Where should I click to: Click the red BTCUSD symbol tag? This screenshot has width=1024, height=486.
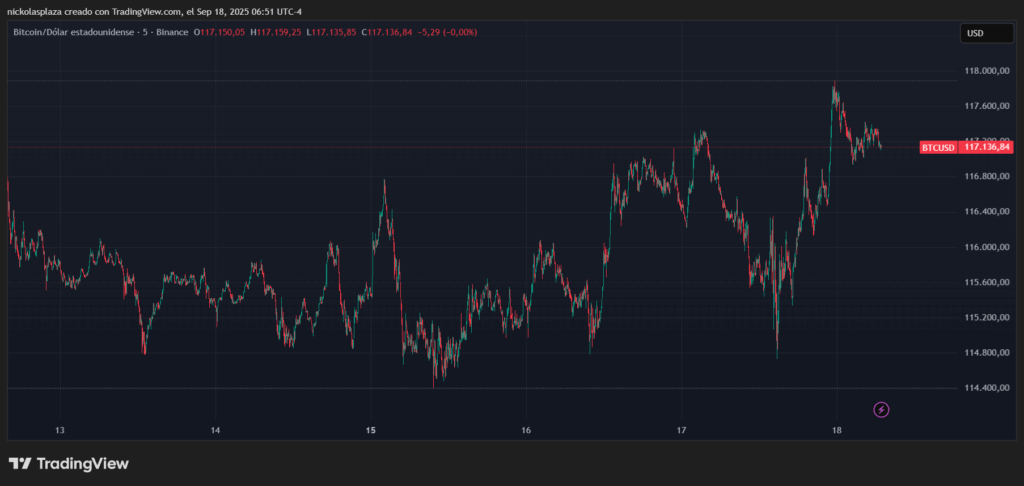coord(938,147)
